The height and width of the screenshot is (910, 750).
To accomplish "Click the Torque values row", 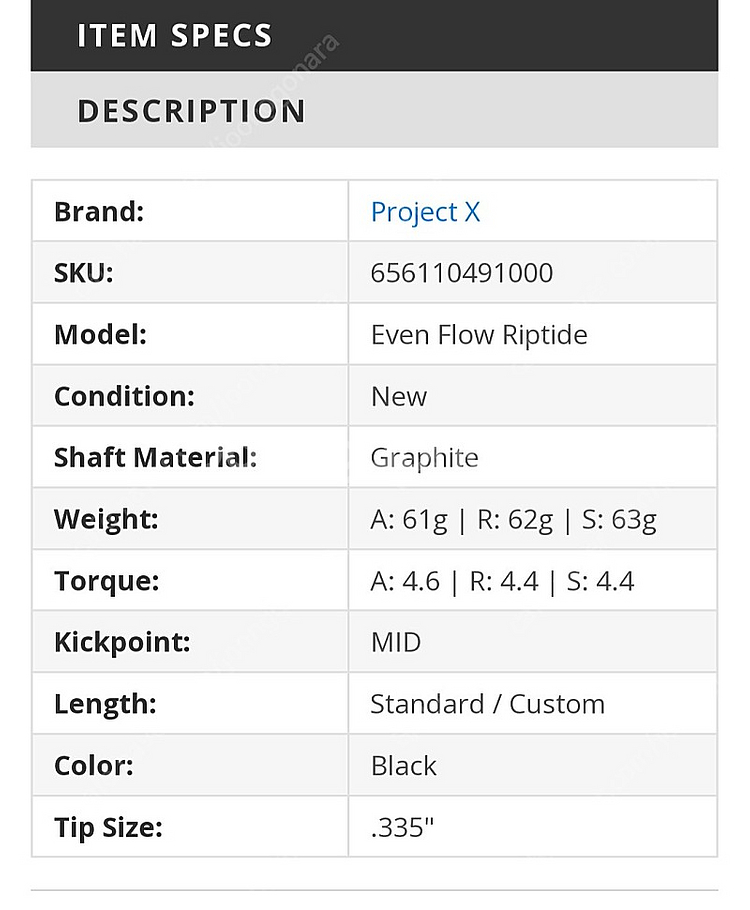I will (374, 581).
